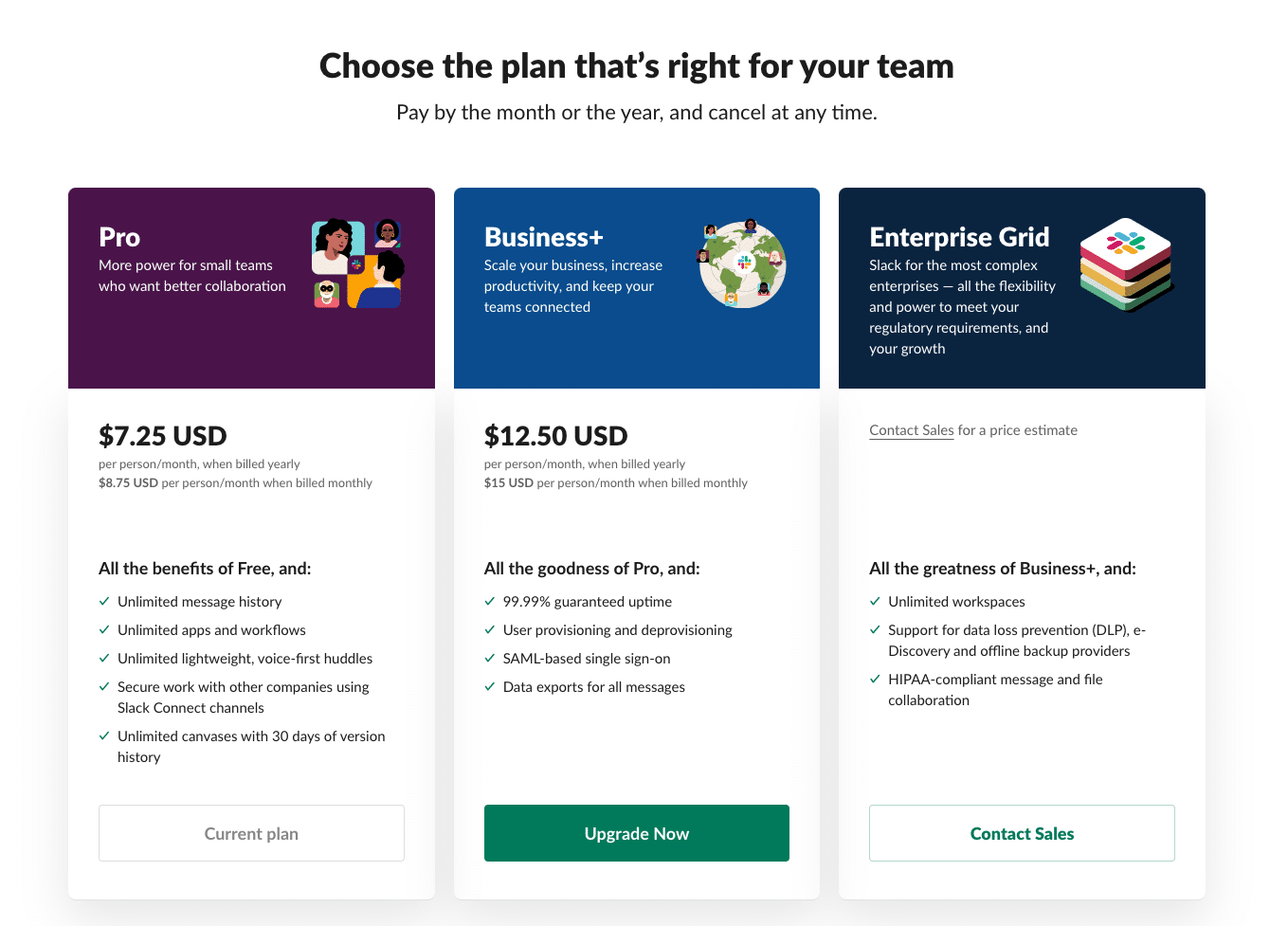Click the Upgrade Now button
1288x926 pixels.
click(637, 833)
